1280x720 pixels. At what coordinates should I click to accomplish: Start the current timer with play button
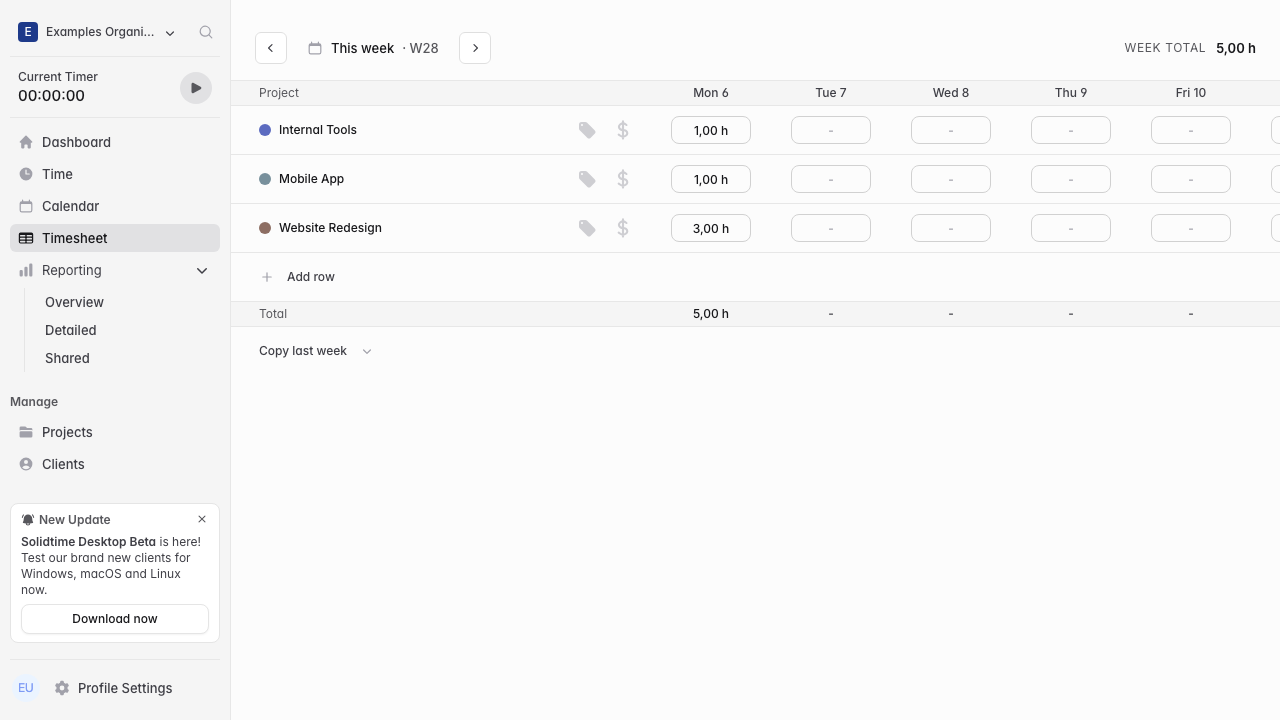(x=196, y=88)
